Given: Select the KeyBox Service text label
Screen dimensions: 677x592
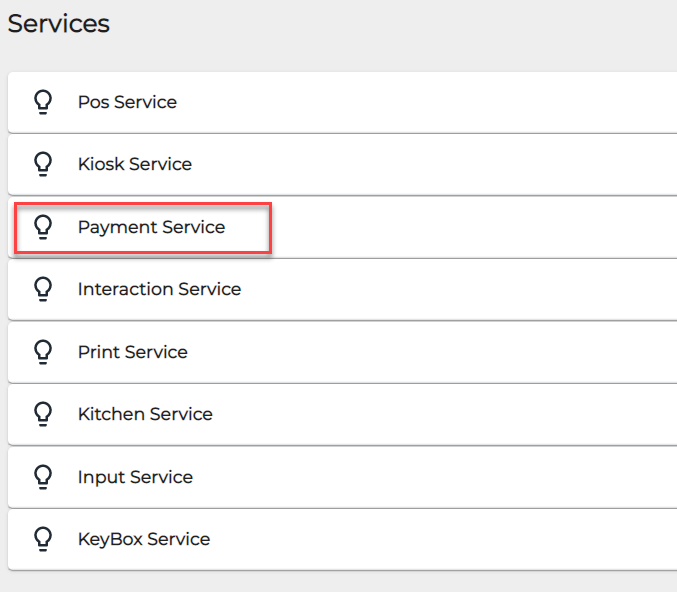Looking at the screenshot, I should 144,539.
